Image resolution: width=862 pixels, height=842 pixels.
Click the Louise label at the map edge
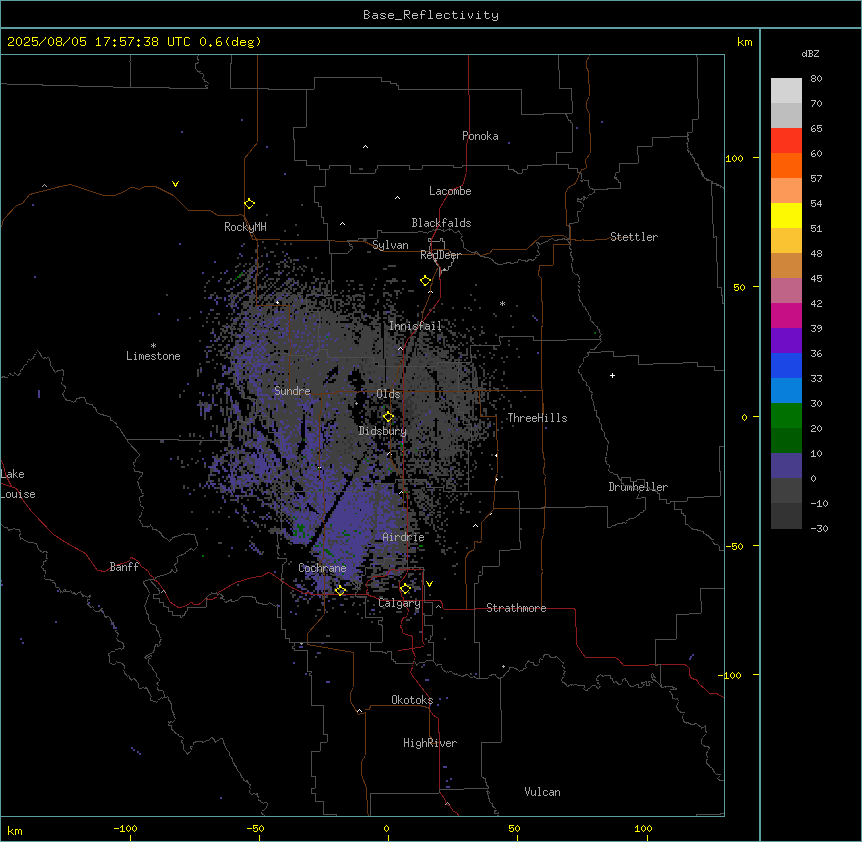pos(18,494)
